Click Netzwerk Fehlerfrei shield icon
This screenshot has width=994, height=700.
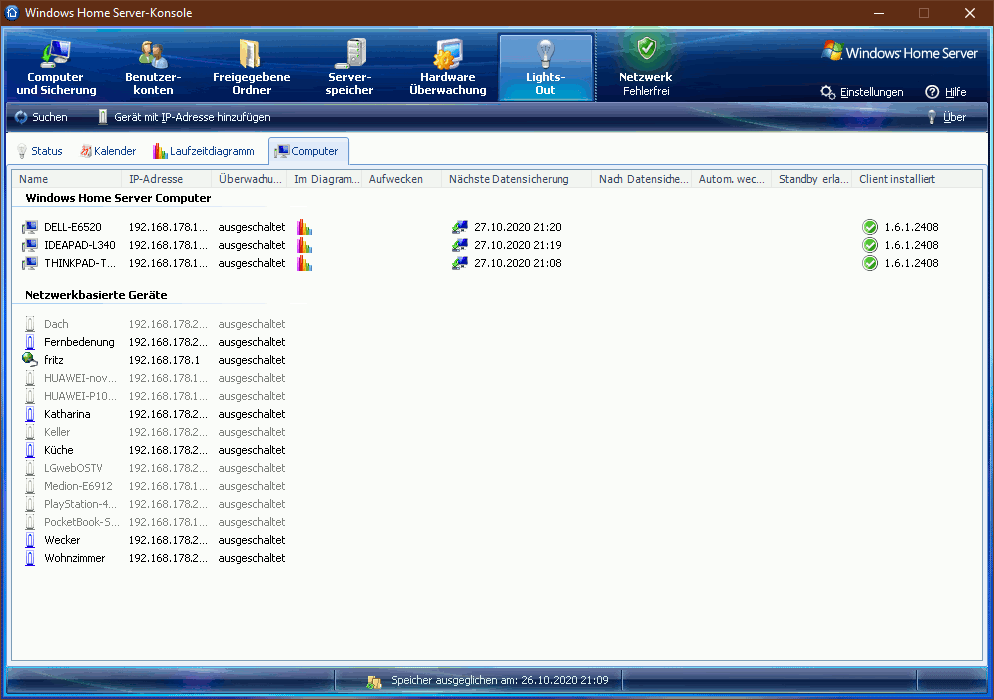click(646, 48)
